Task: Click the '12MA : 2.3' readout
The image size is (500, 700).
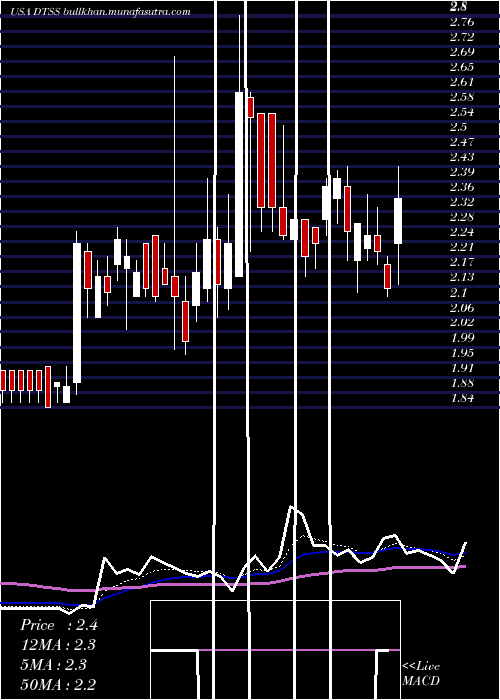Action: [58, 645]
